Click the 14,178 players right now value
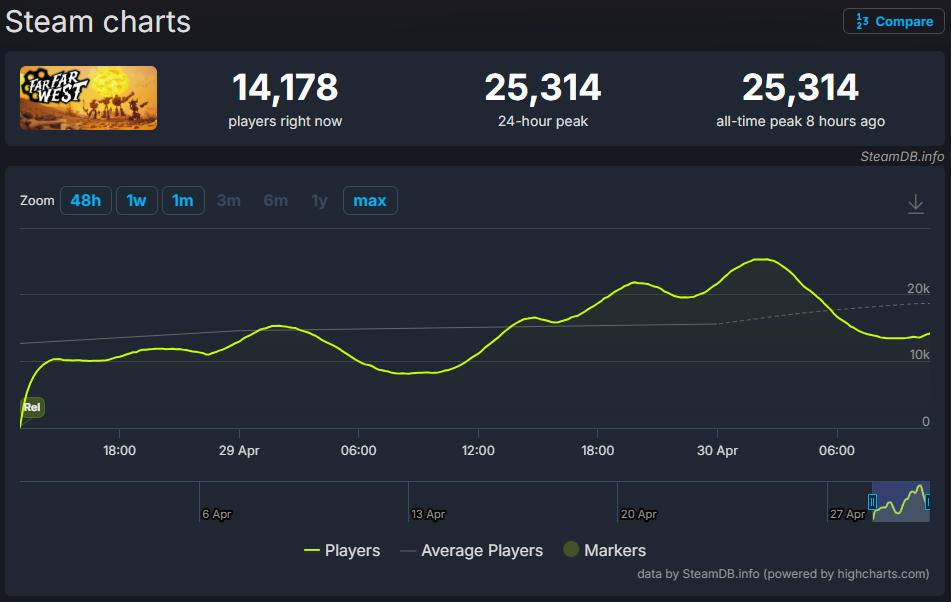Viewport: 951px width, 602px height. pos(285,87)
